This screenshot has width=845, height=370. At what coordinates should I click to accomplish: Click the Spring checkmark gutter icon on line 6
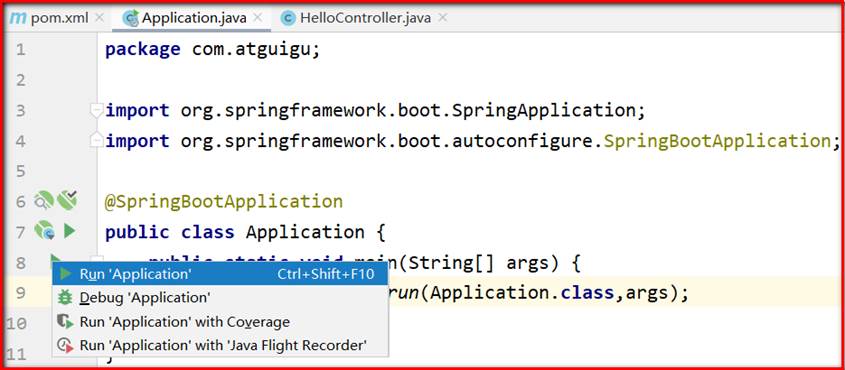click(68, 200)
